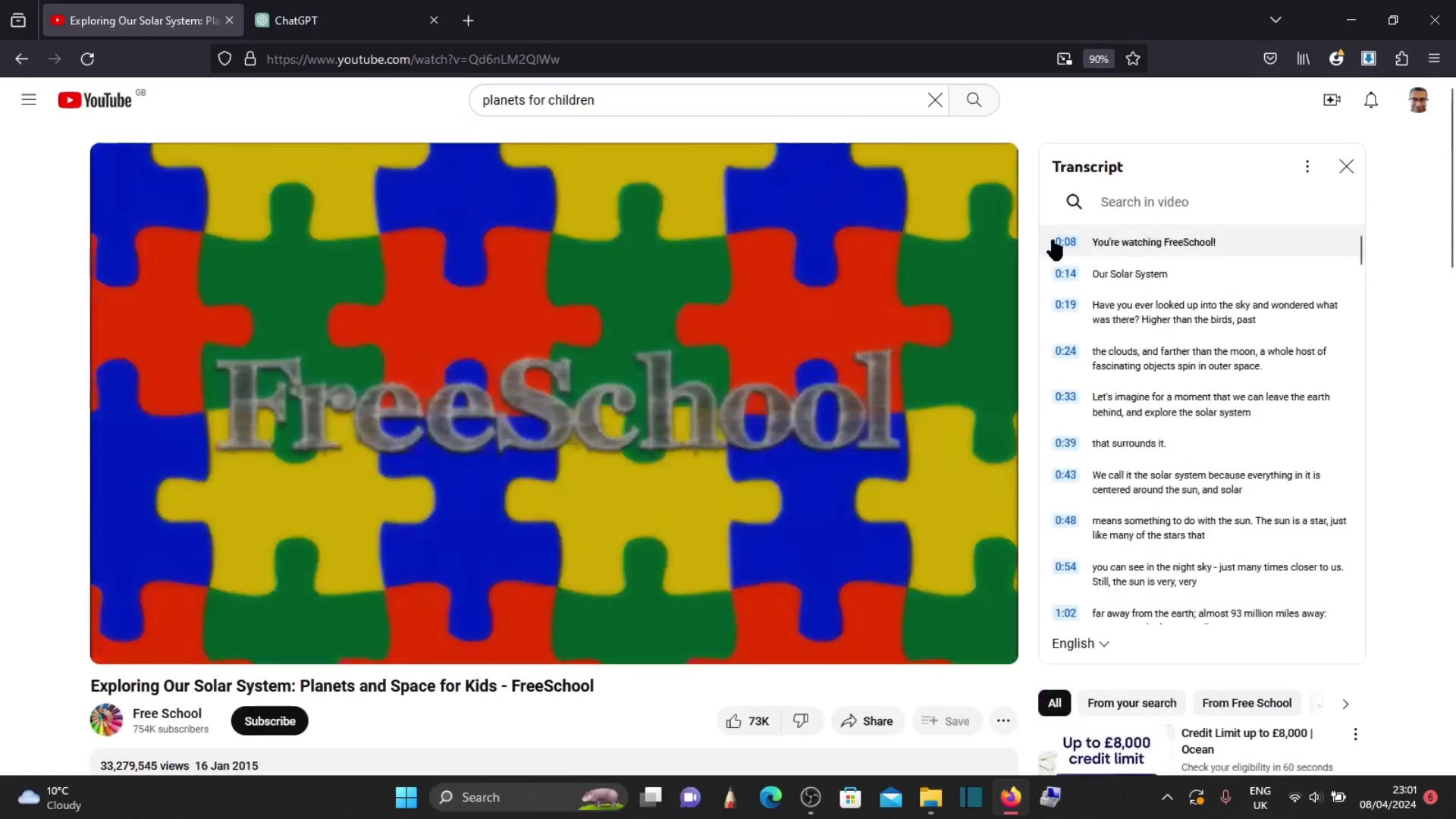Open the Create video icon
Image resolution: width=1456 pixels, height=819 pixels.
pos(1332,100)
